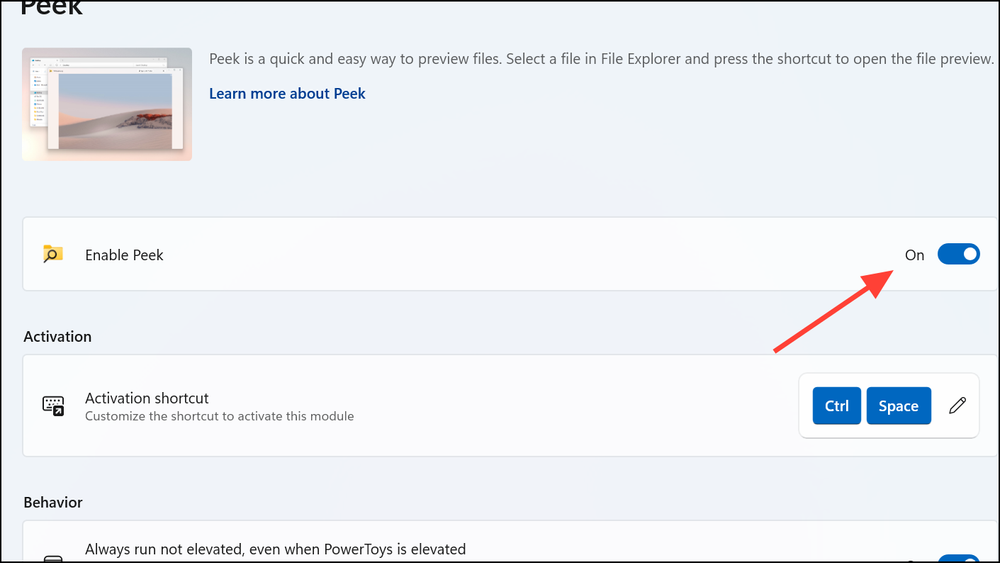Viewport: 1000px width, 563px height.
Task: Click 'Always run not elevated' setting label
Action: [275, 549]
